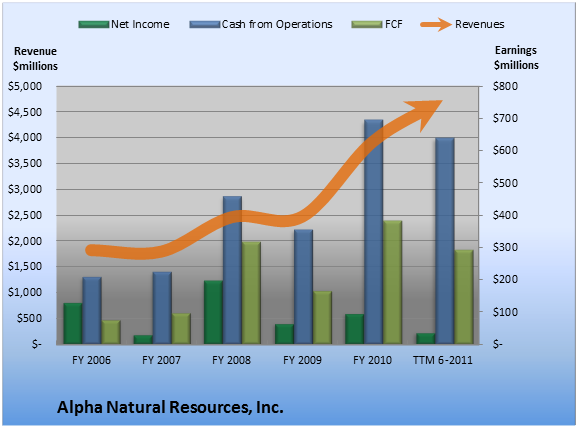Select the FY 2008 Net Income bar
577x427 pixels.
pos(213,313)
